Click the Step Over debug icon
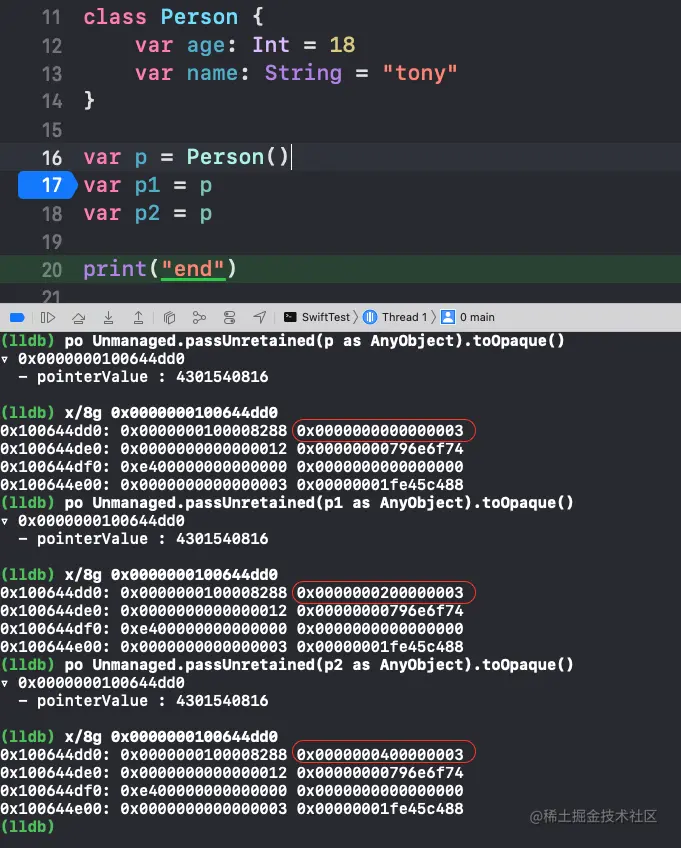This screenshot has height=848, width=681. pyautogui.click(x=78, y=317)
